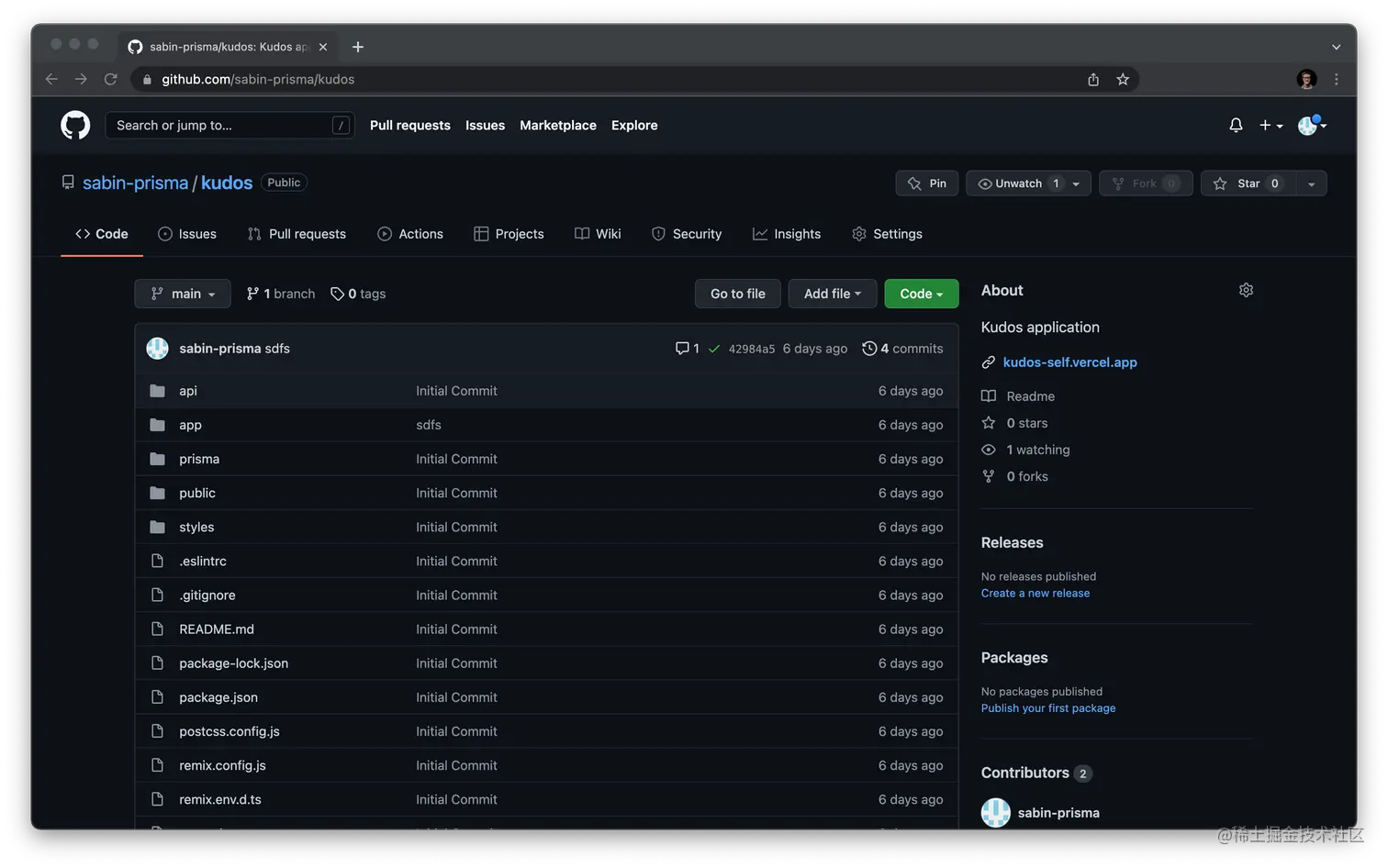
Task: Close the sabin-prisma/kudos tab
Action: (323, 47)
